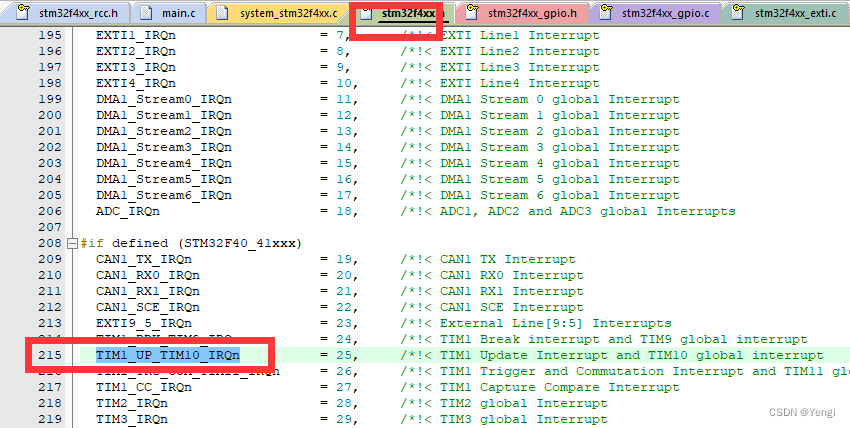Click the file icon on main.c tab
Image resolution: width=850 pixels, height=428 pixels.
(x=146, y=12)
